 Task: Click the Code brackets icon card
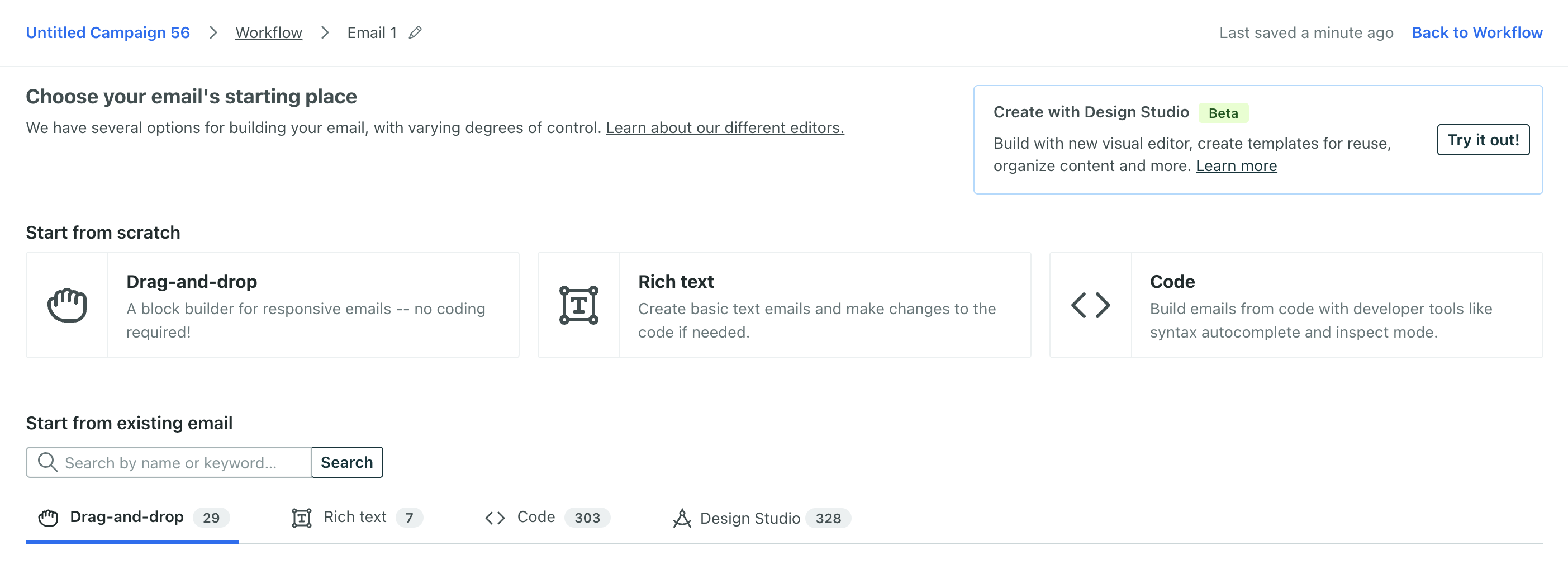(1090, 305)
